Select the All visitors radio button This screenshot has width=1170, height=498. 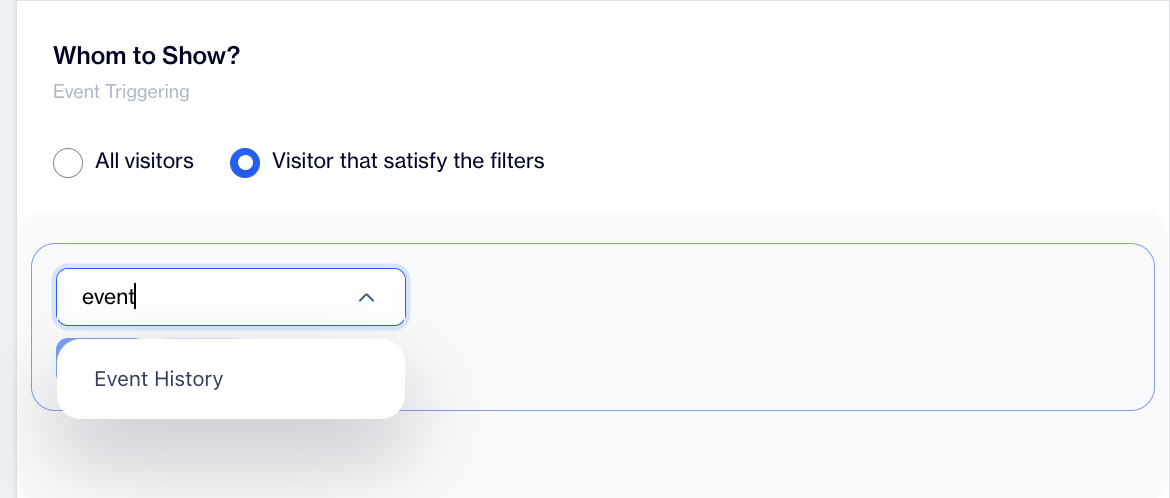[68, 162]
